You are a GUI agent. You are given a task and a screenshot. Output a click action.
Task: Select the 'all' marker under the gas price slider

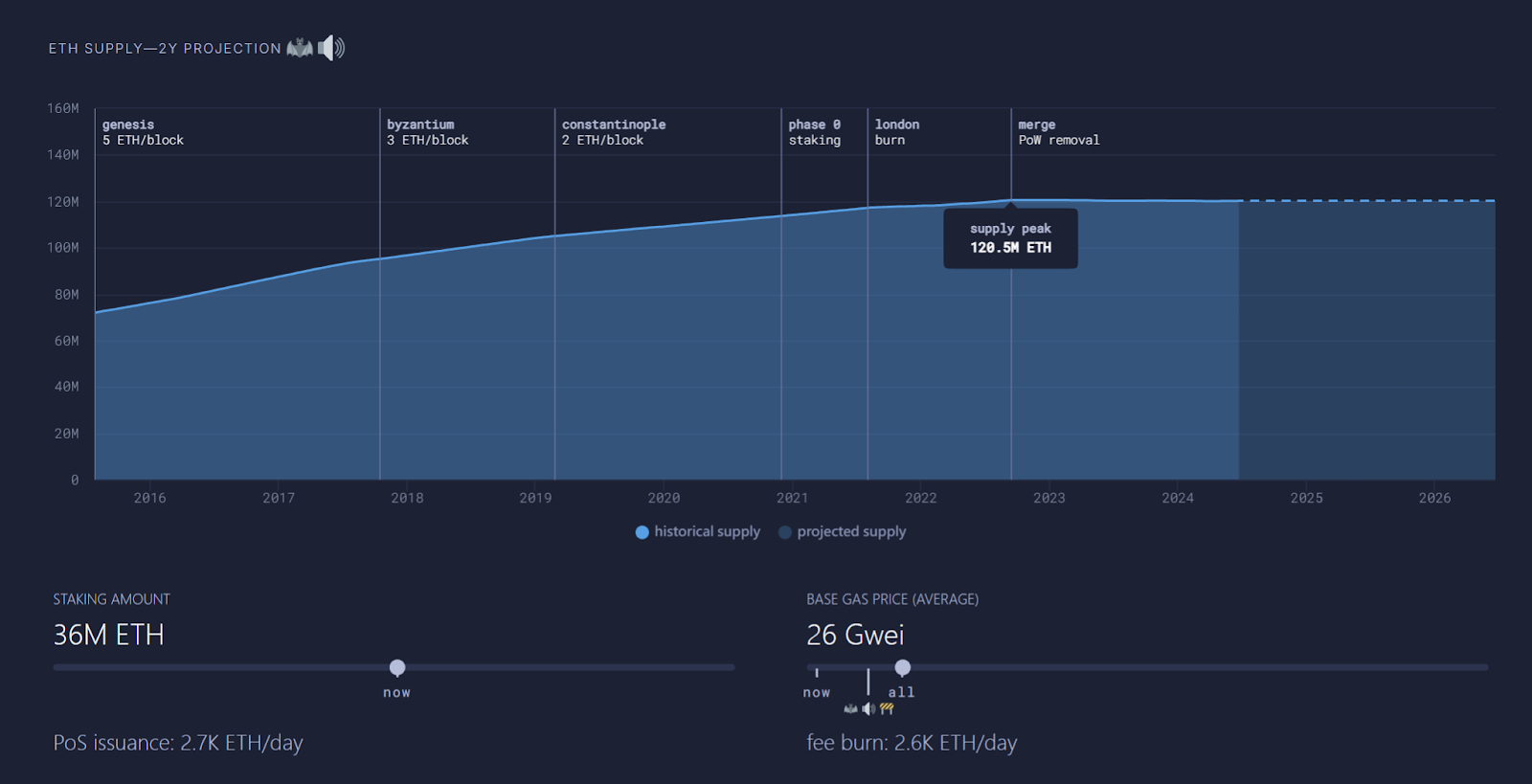901,692
